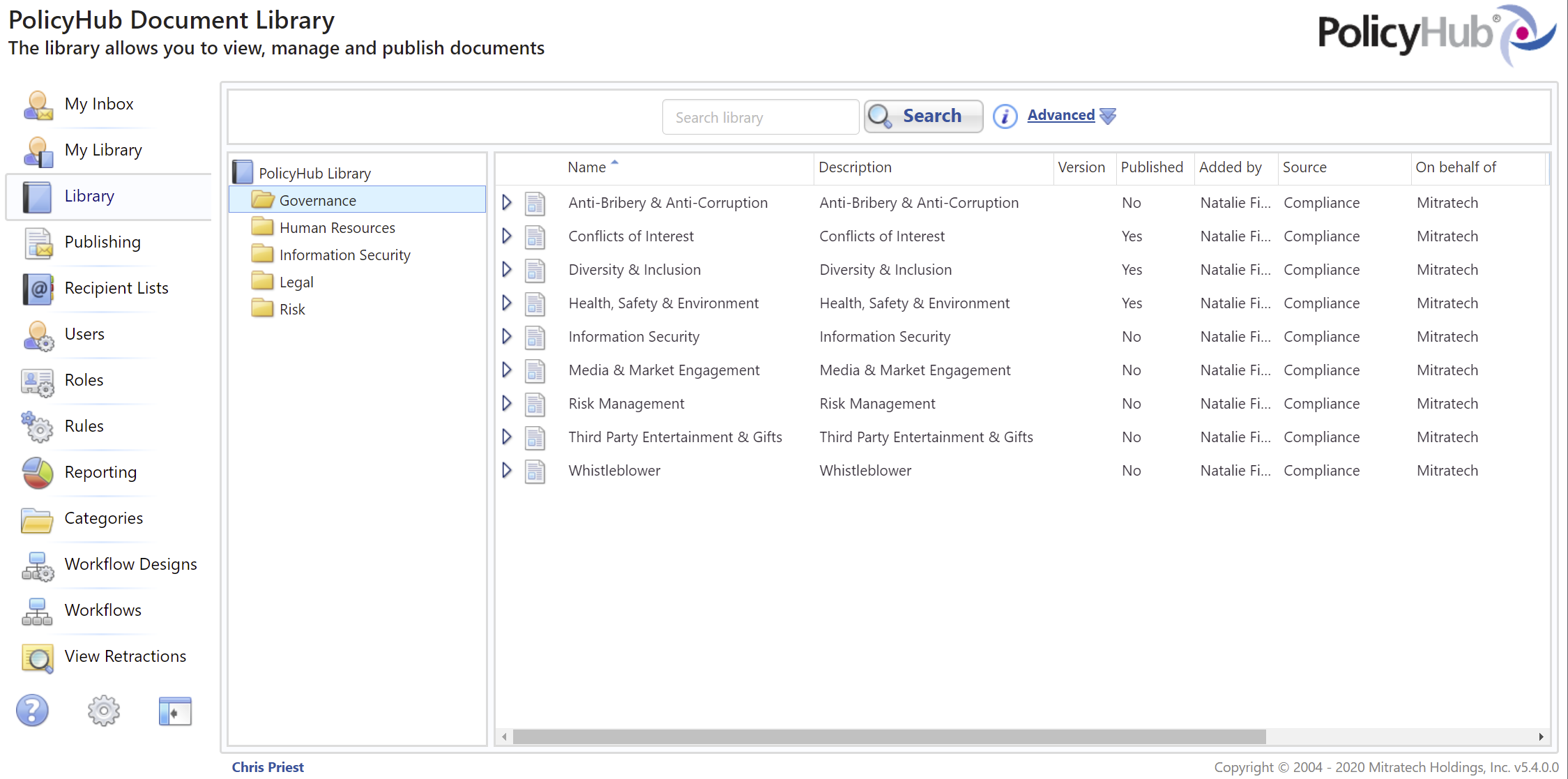Click the Recipient Lists address book icon
The image size is (1568, 779).
pyautogui.click(x=38, y=289)
